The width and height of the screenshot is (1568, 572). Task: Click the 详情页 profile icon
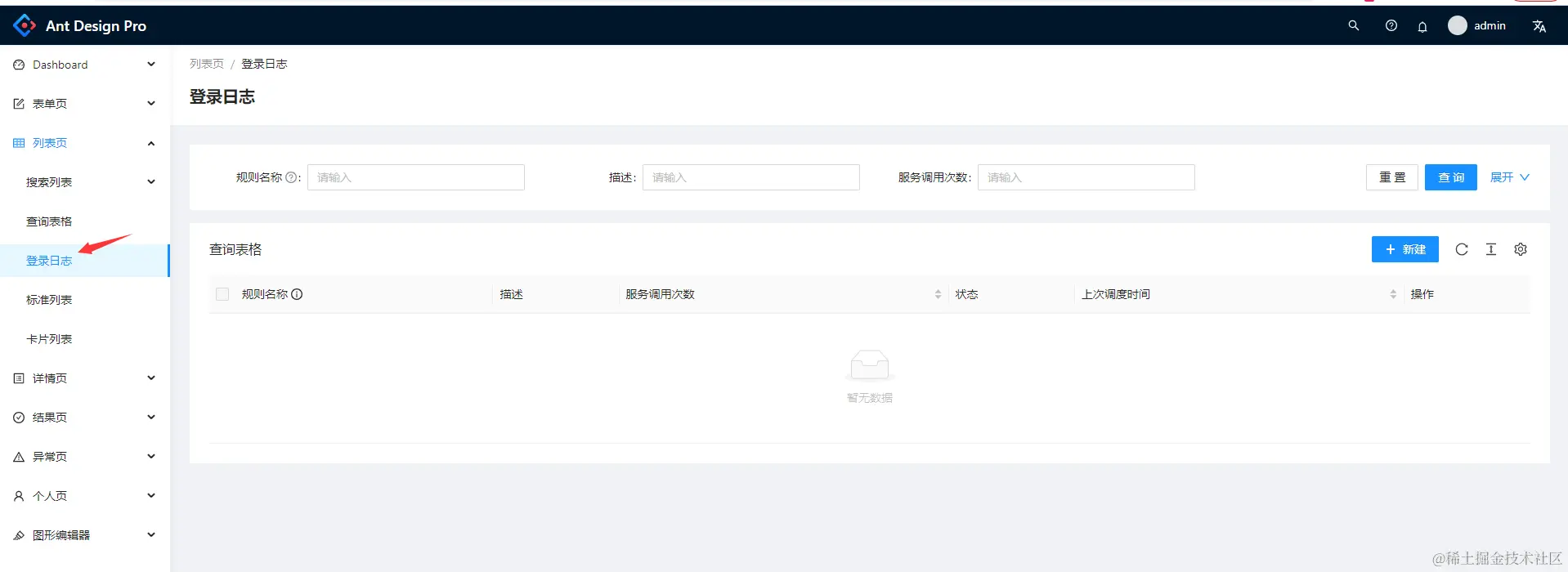(x=19, y=378)
